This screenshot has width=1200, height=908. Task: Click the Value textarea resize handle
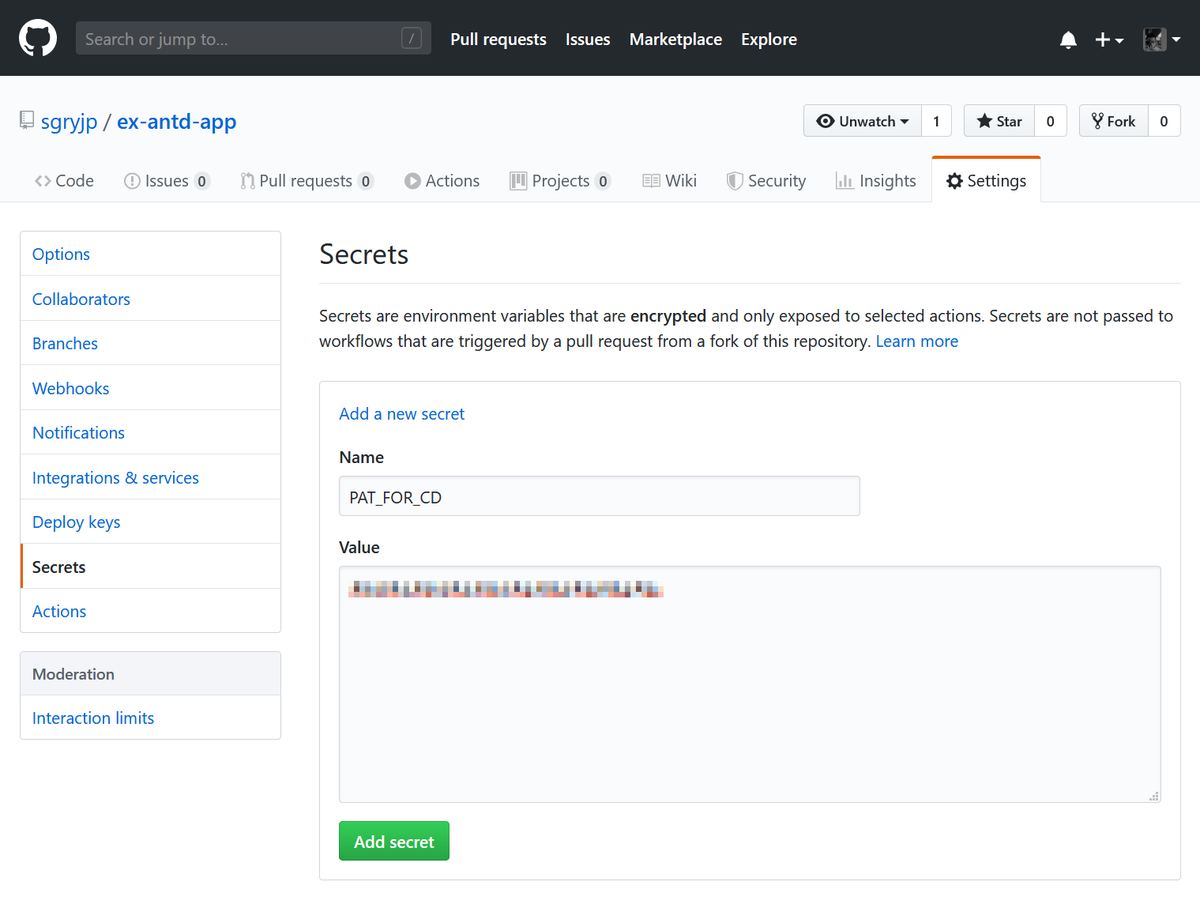click(1154, 796)
